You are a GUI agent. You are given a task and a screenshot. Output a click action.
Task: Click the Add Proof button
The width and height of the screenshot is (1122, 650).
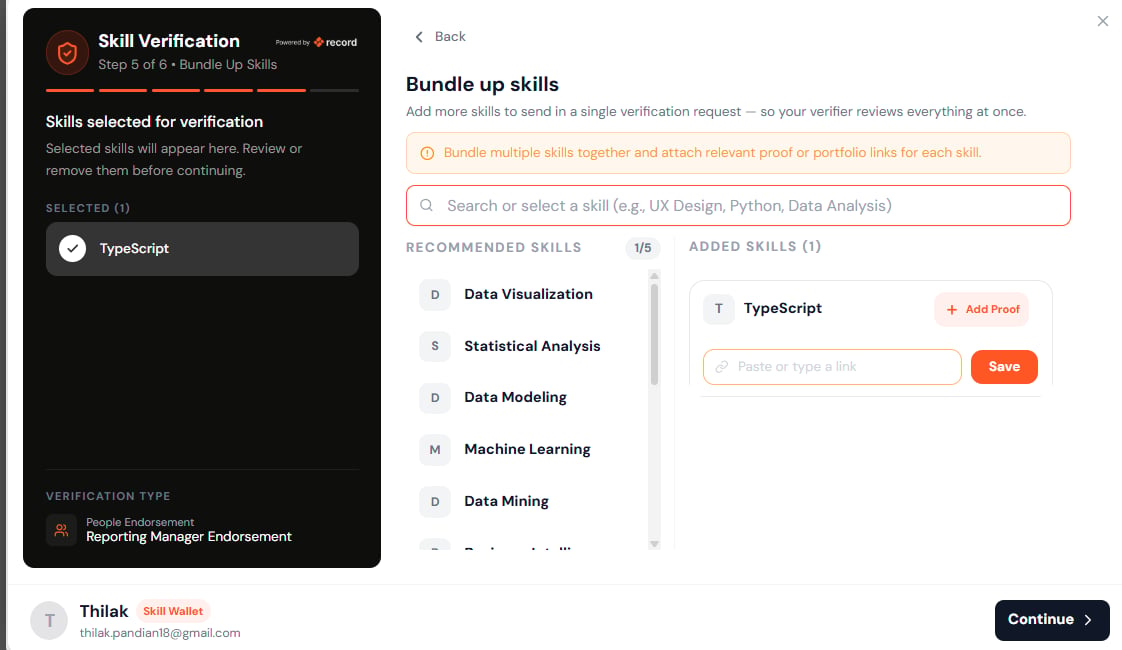(982, 309)
